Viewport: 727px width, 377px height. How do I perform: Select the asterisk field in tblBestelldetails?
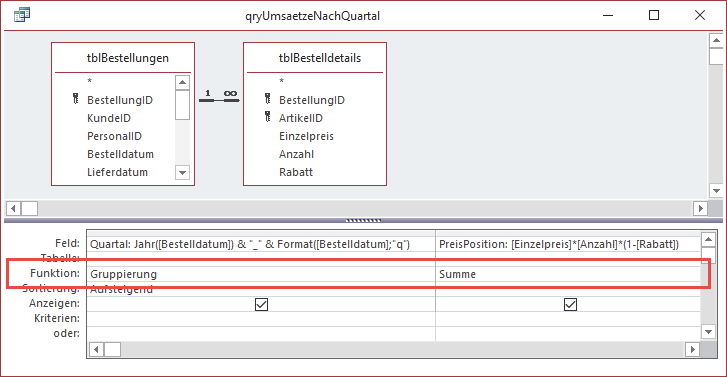click(x=281, y=82)
